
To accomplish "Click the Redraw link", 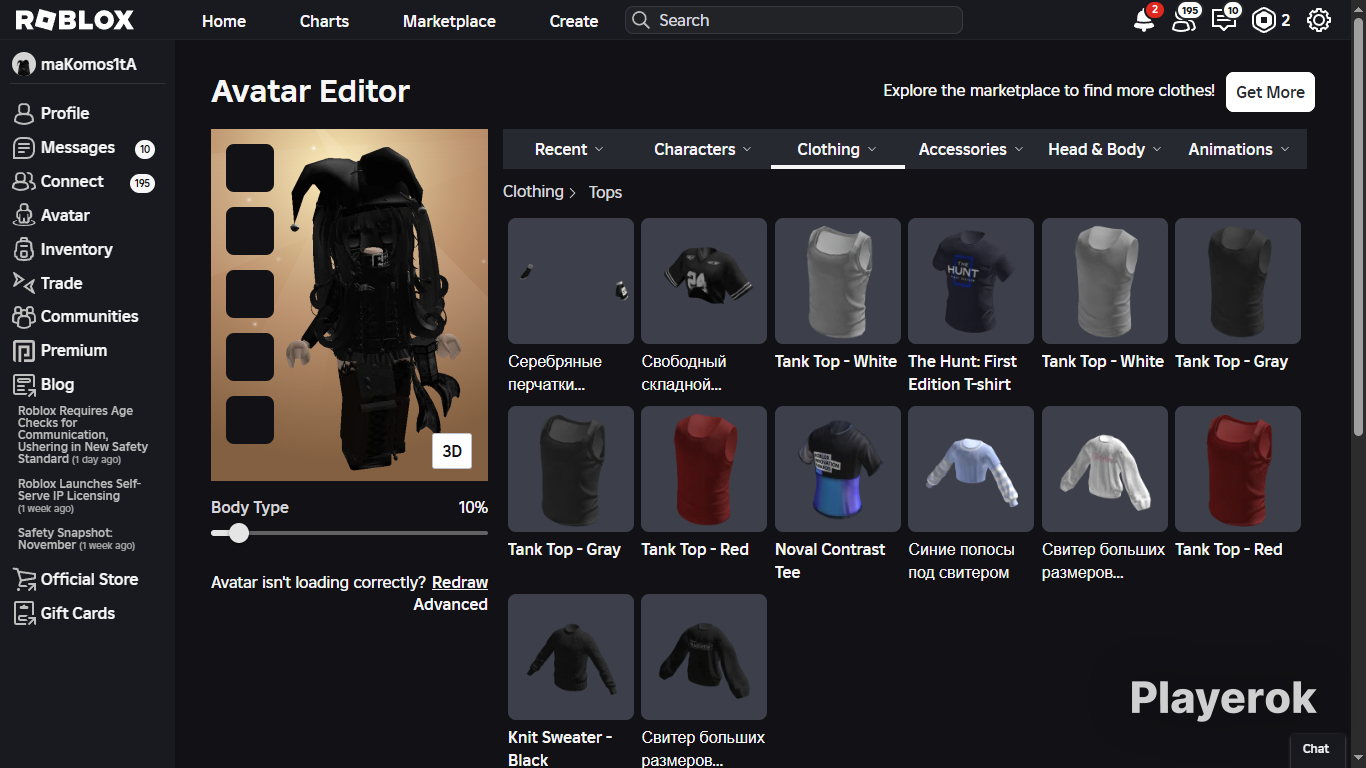I will click(460, 582).
